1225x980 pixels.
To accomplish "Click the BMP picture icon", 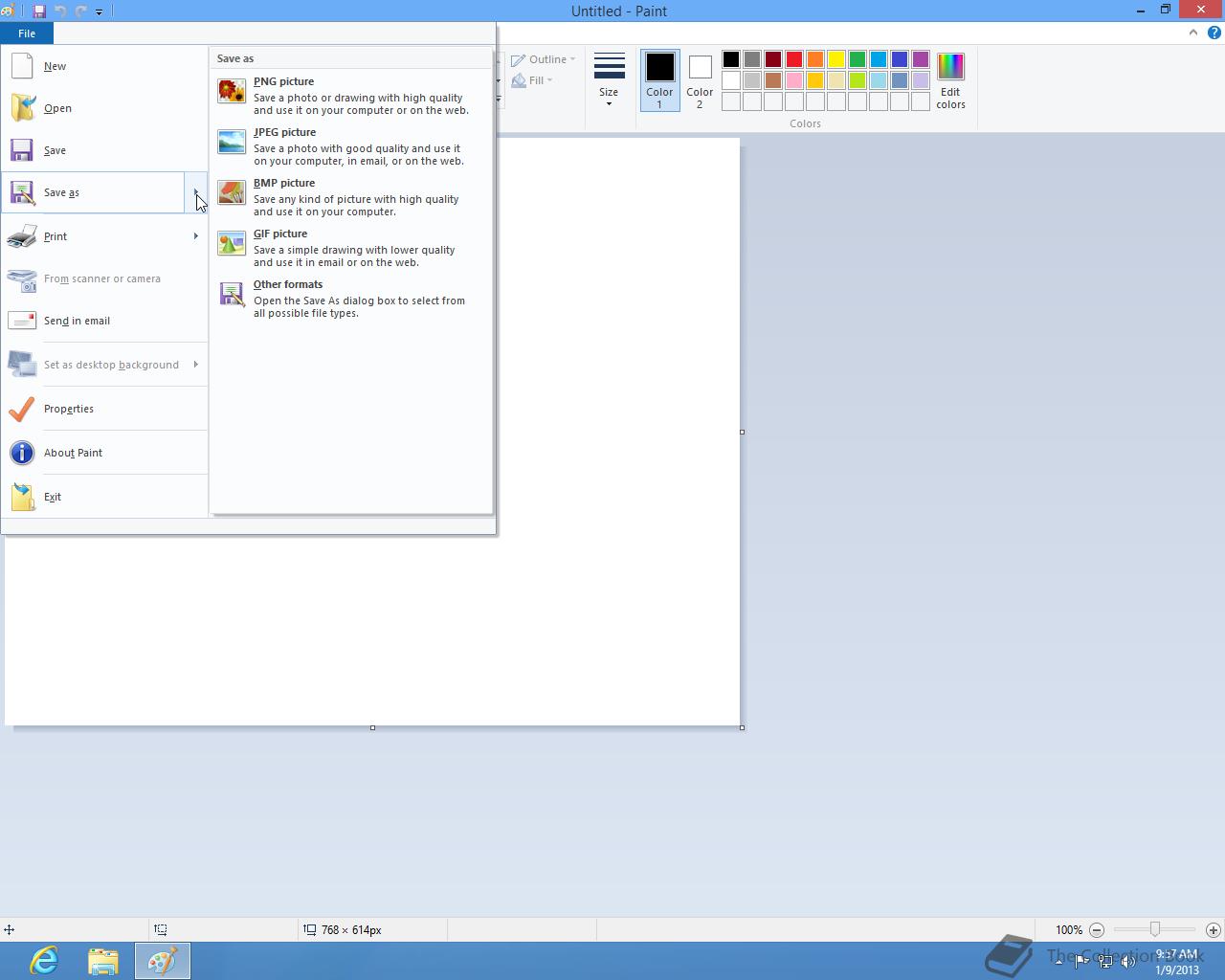I will coord(232,193).
